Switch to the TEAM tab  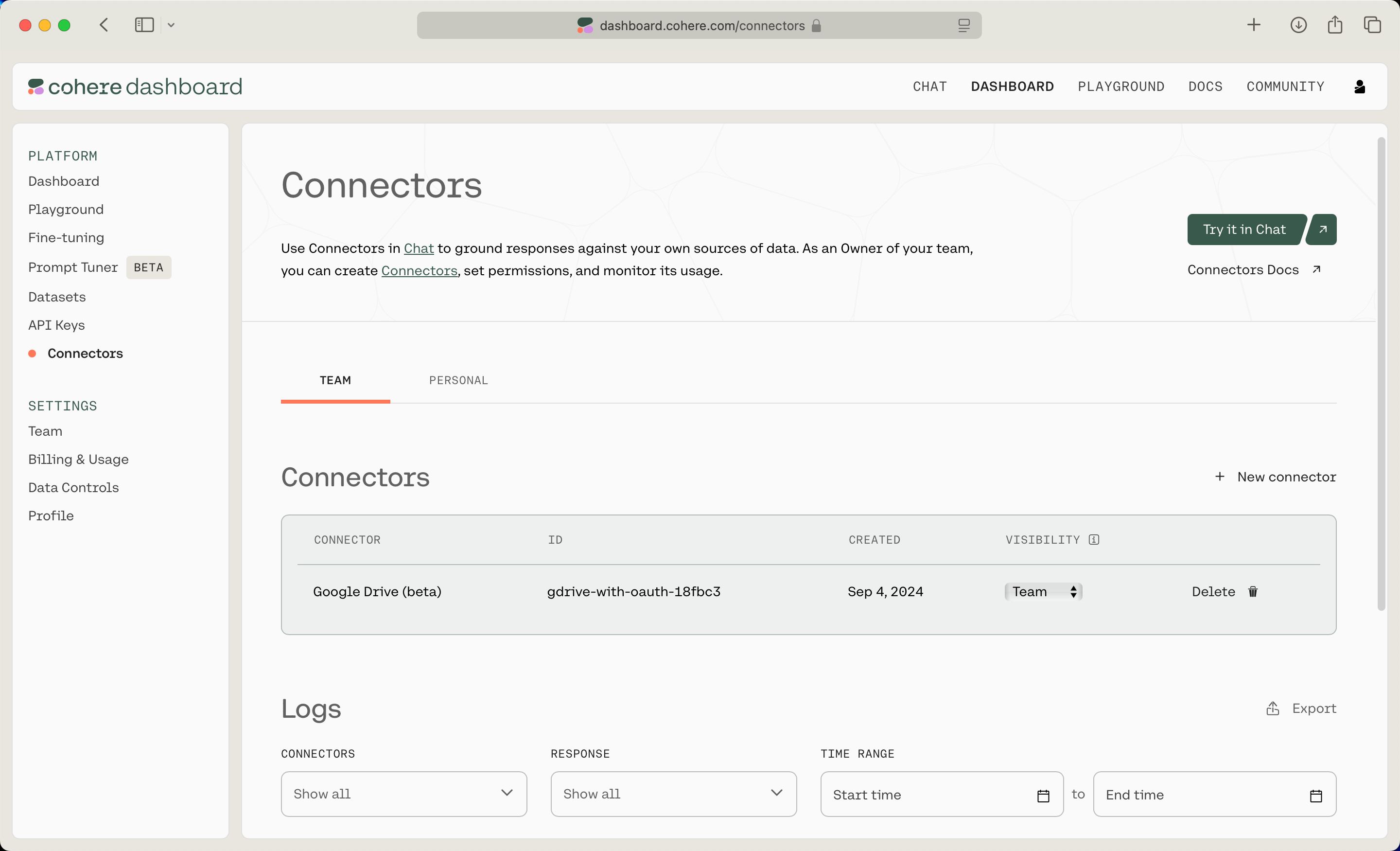click(x=335, y=380)
